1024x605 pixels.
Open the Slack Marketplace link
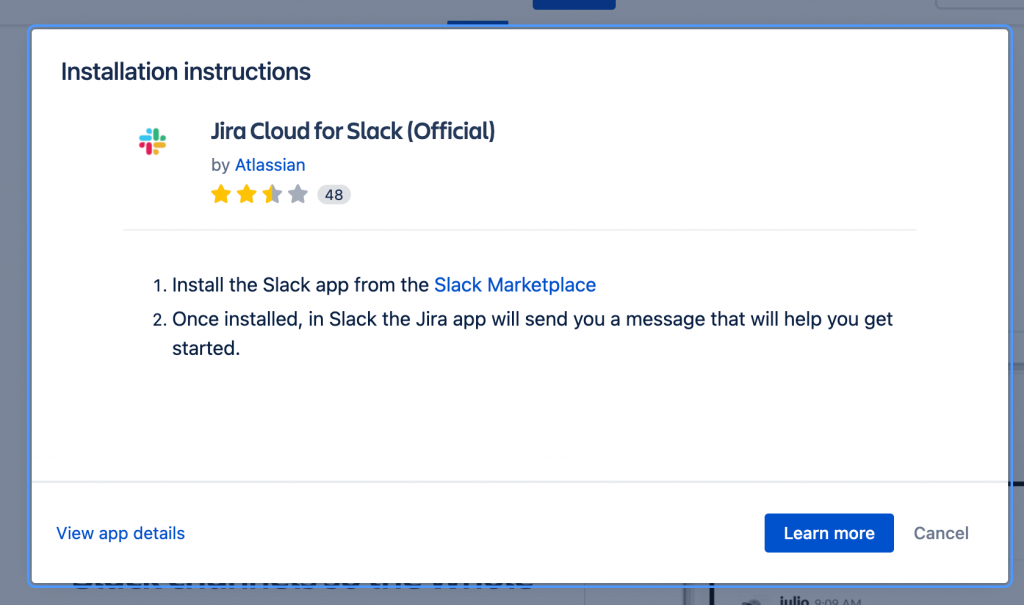click(515, 285)
